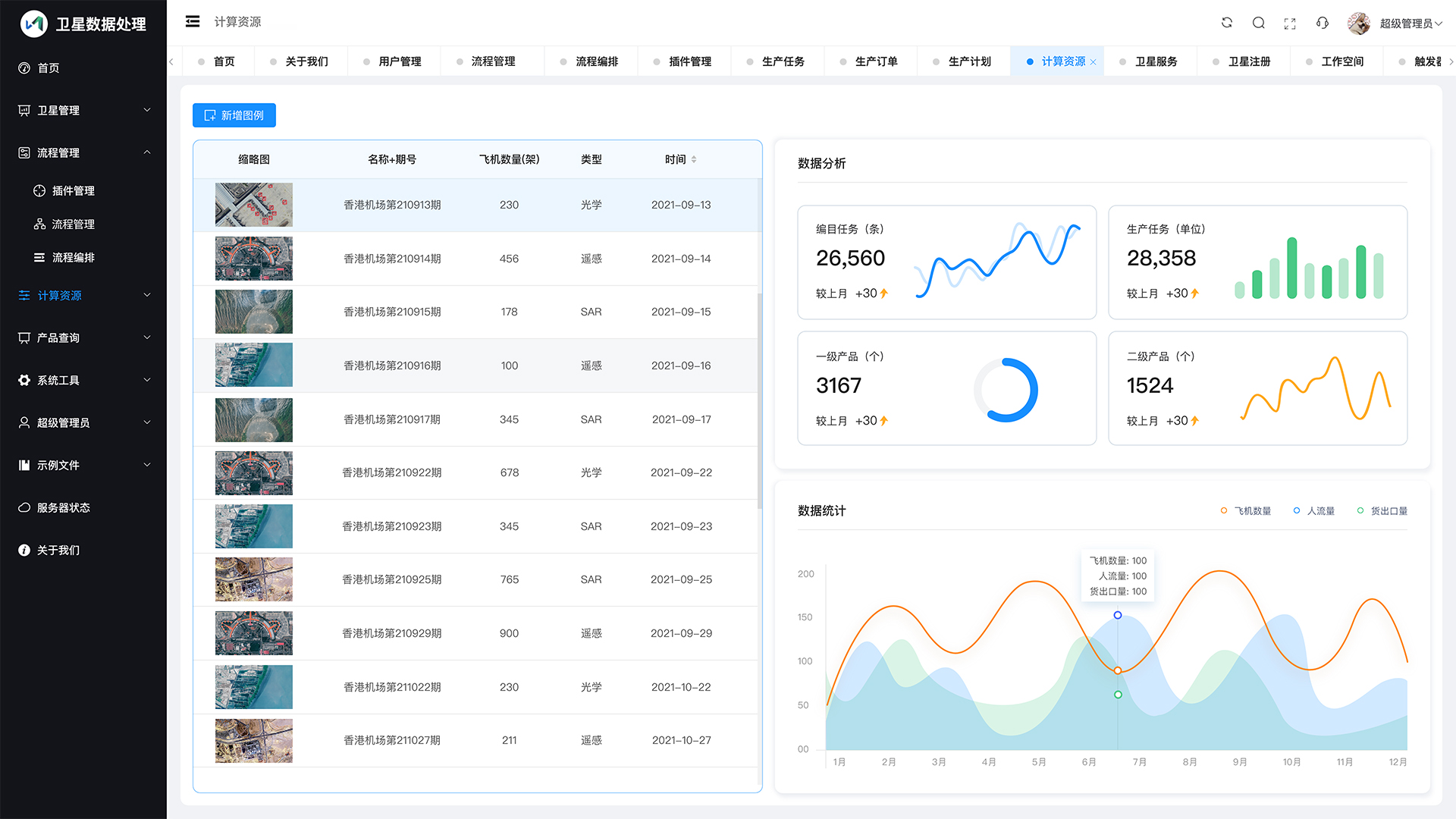Click the left tab scroll arrow
The image size is (1456, 819).
[171, 61]
